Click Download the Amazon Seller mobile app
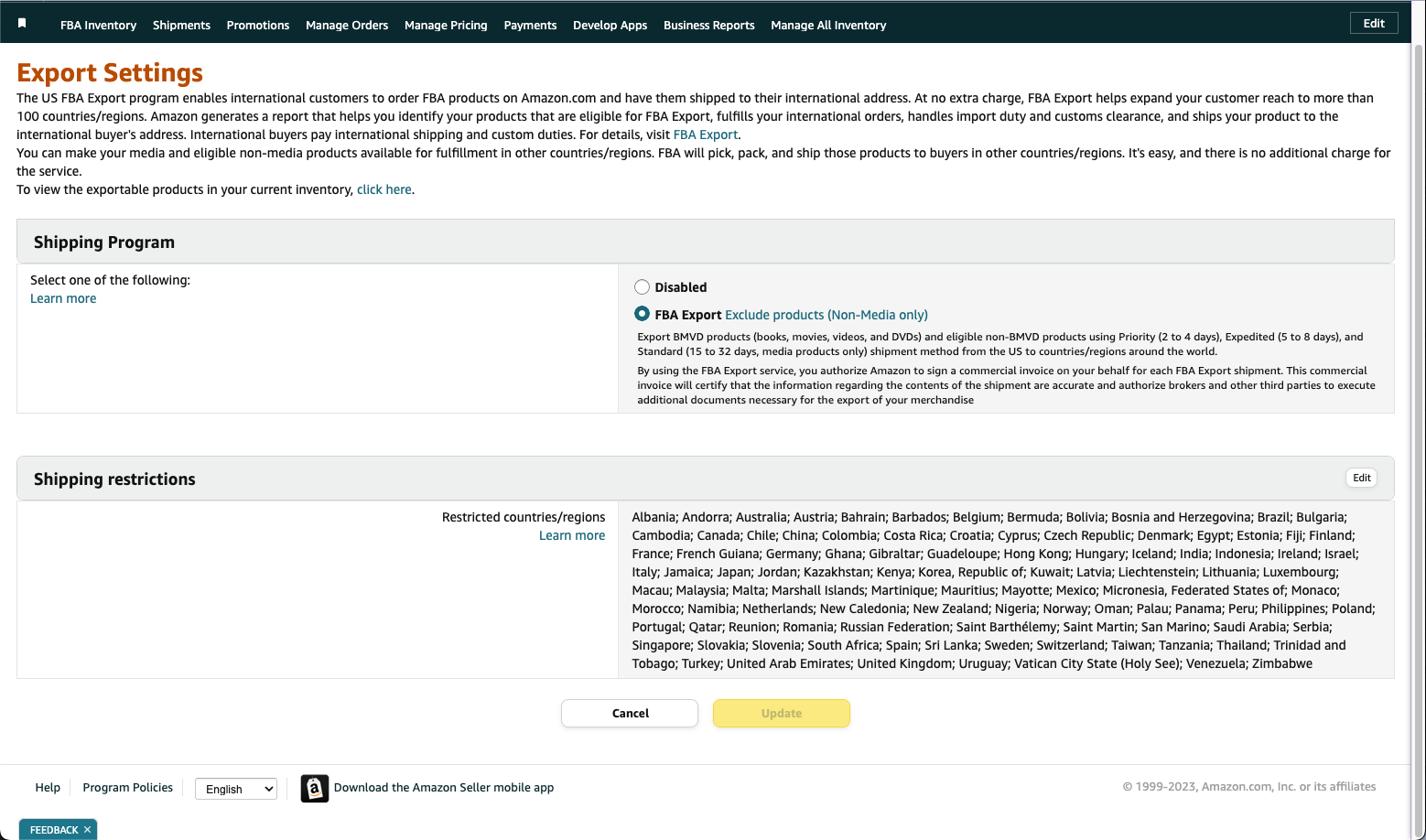This screenshot has width=1426, height=840. [x=444, y=787]
